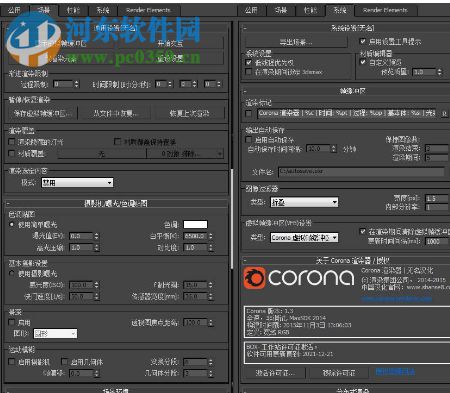Collapse 关于 Corona 渲染器 rollout
The height and width of the screenshot is (393, 450).
pos(345,261)
